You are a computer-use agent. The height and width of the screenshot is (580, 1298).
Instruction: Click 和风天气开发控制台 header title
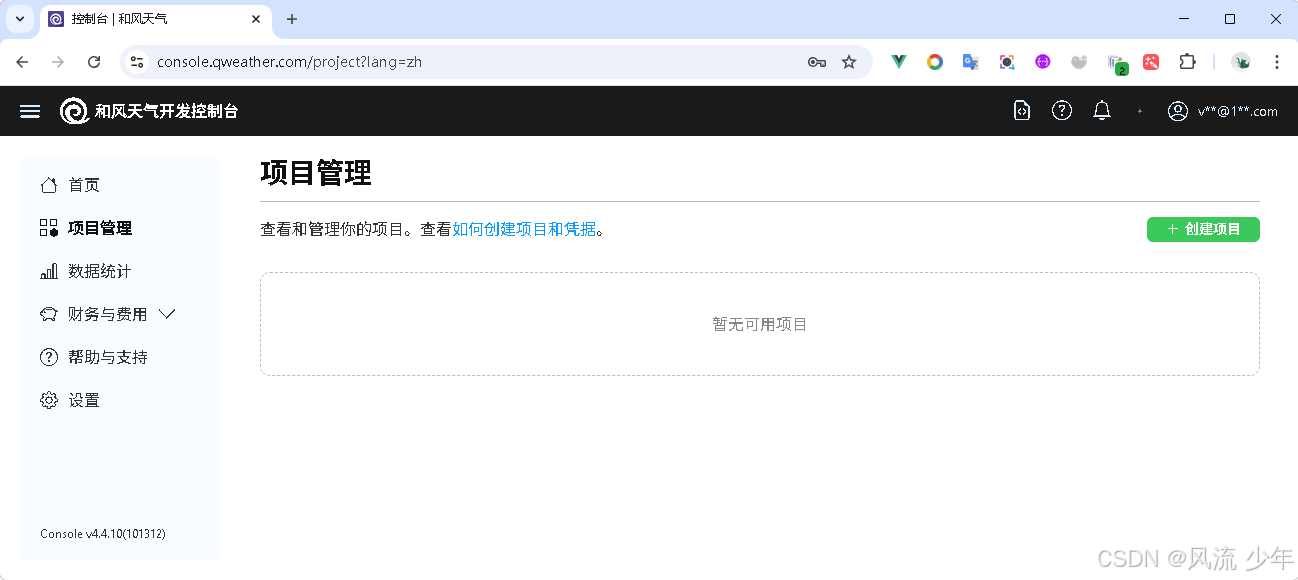(x=167, y=111)
